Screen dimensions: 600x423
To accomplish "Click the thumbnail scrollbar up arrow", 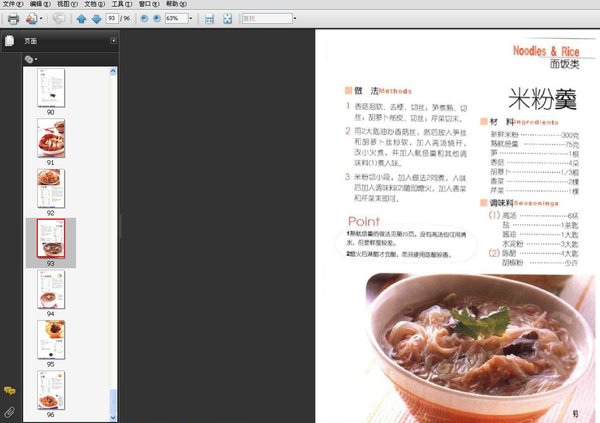I will click(x=113, y=71).
